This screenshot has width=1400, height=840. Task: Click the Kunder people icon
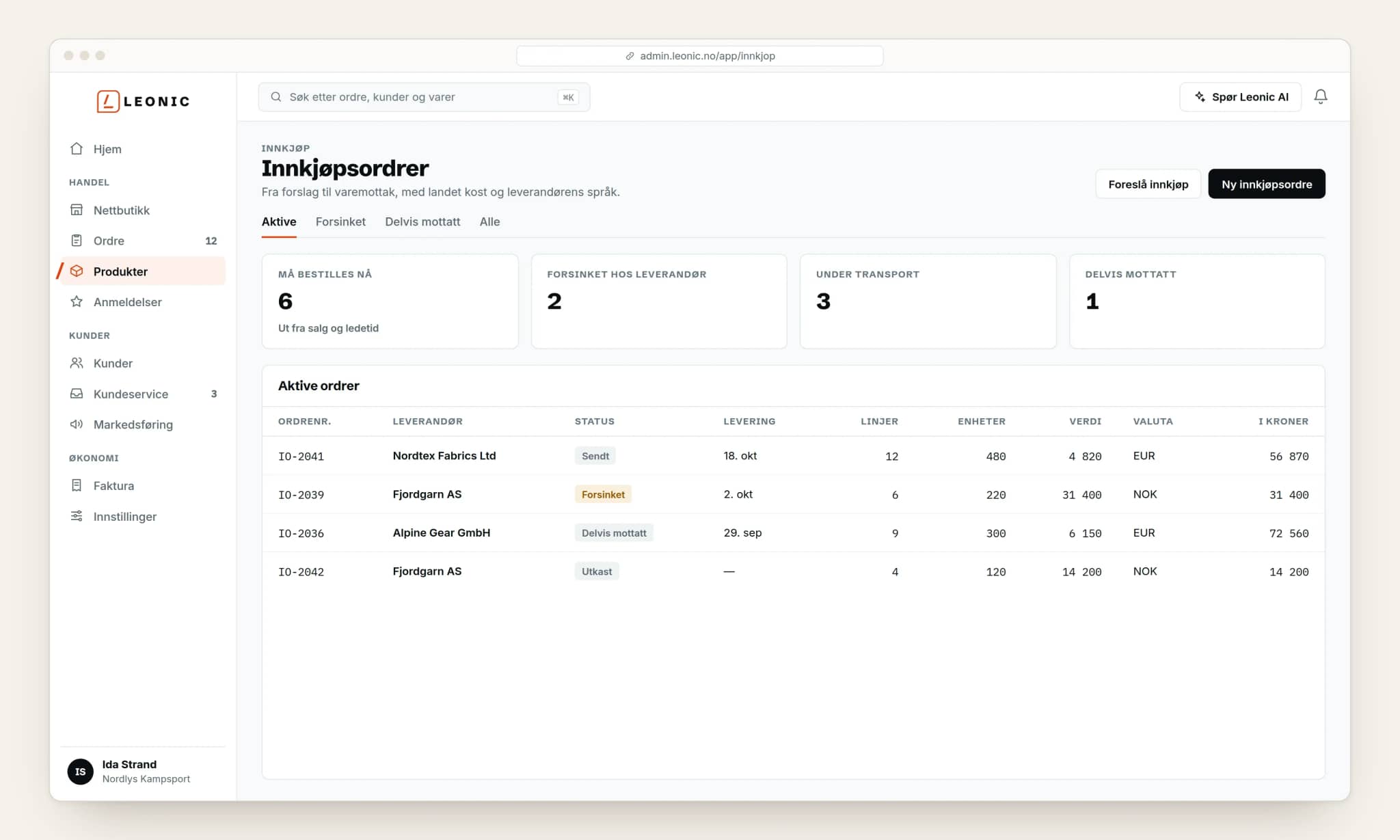click(x=77, y=363)
